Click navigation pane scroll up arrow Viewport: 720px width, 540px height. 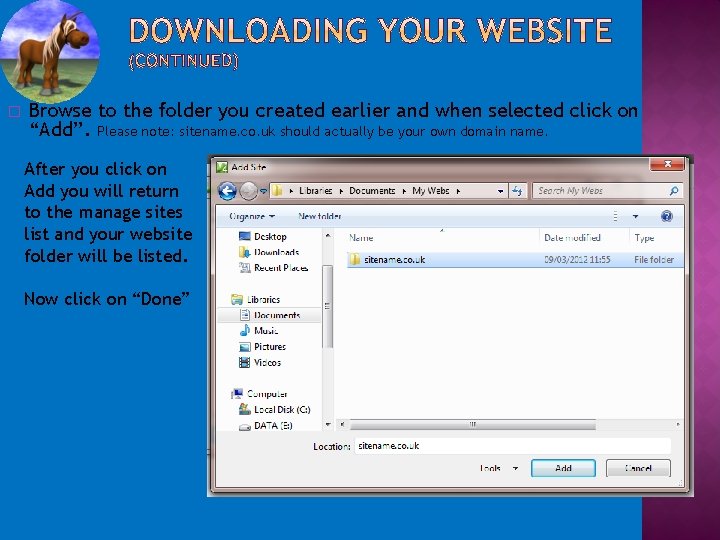[x=328, y=236]
